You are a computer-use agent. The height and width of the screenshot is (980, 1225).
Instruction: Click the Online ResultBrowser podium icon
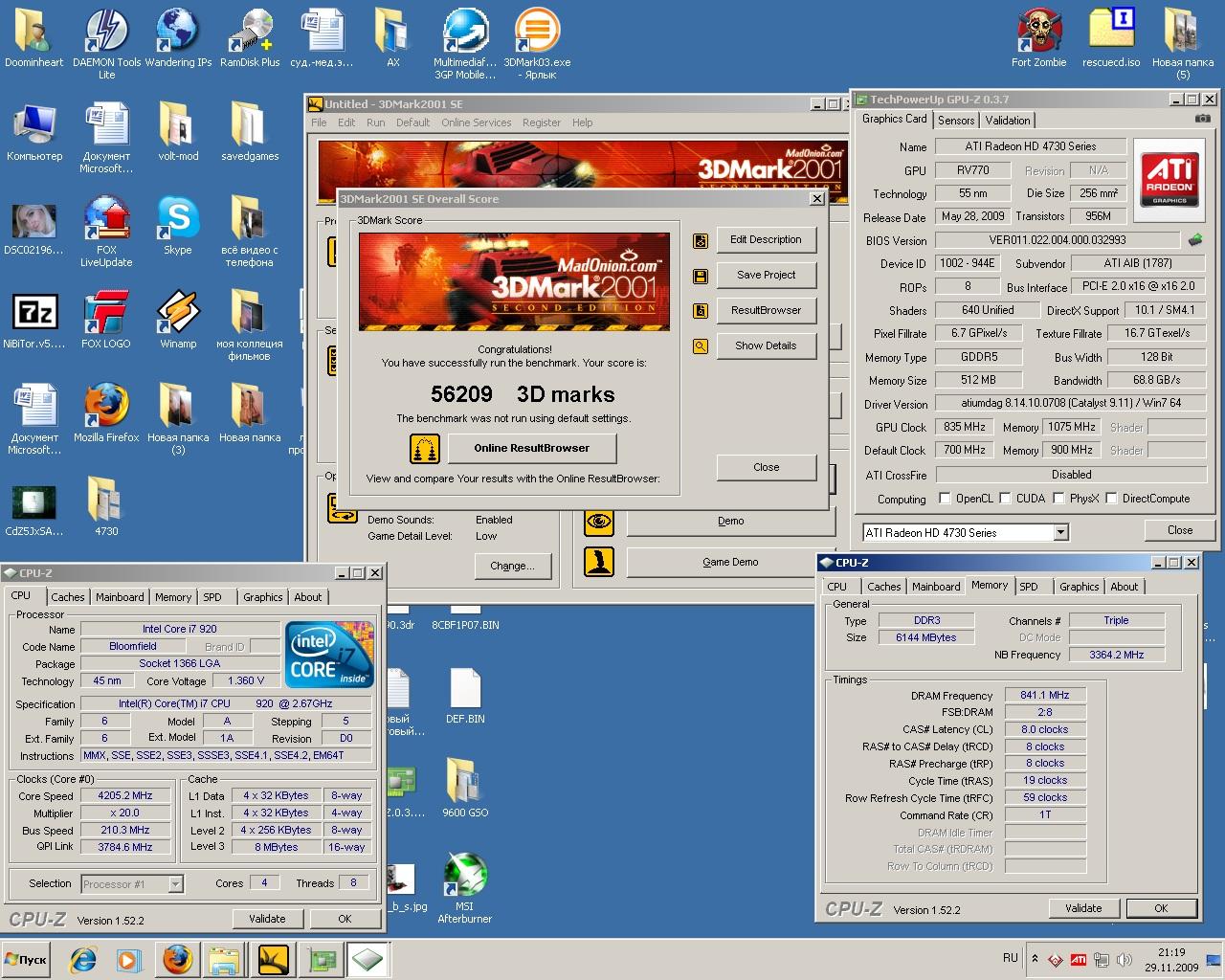pos(424,448)
